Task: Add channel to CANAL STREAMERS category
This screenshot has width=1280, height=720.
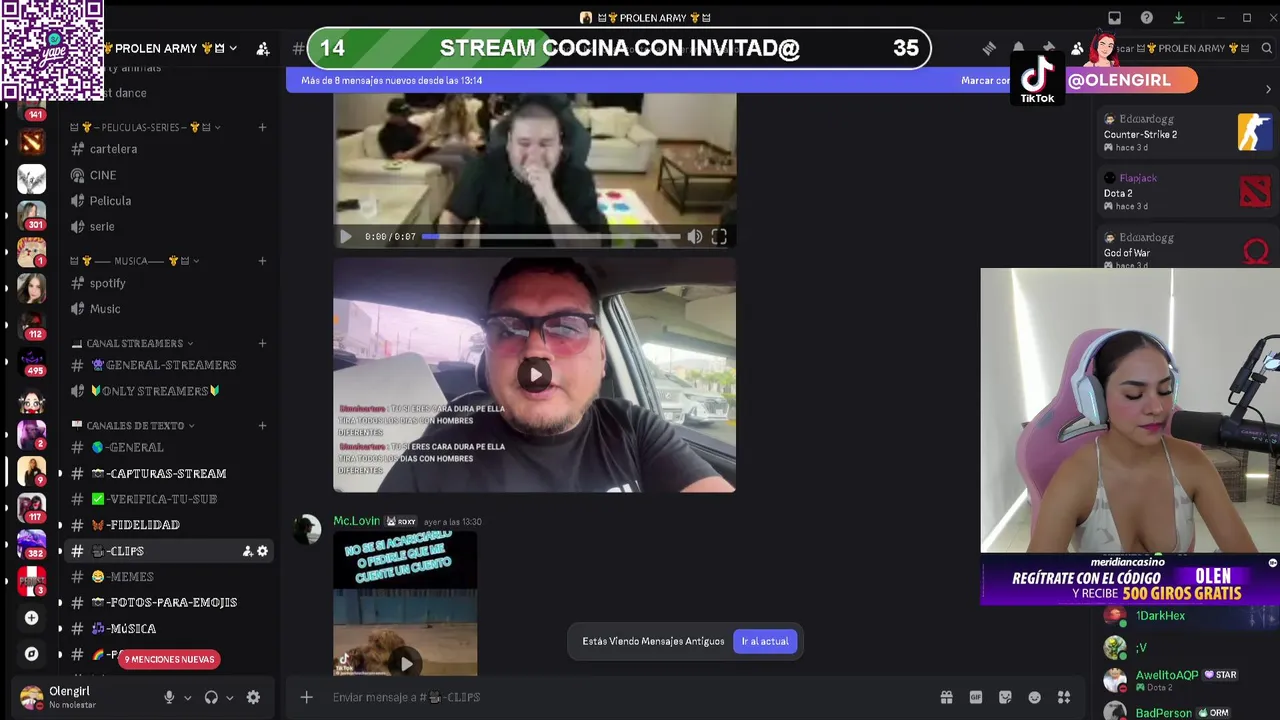Action: pos(262,343)
